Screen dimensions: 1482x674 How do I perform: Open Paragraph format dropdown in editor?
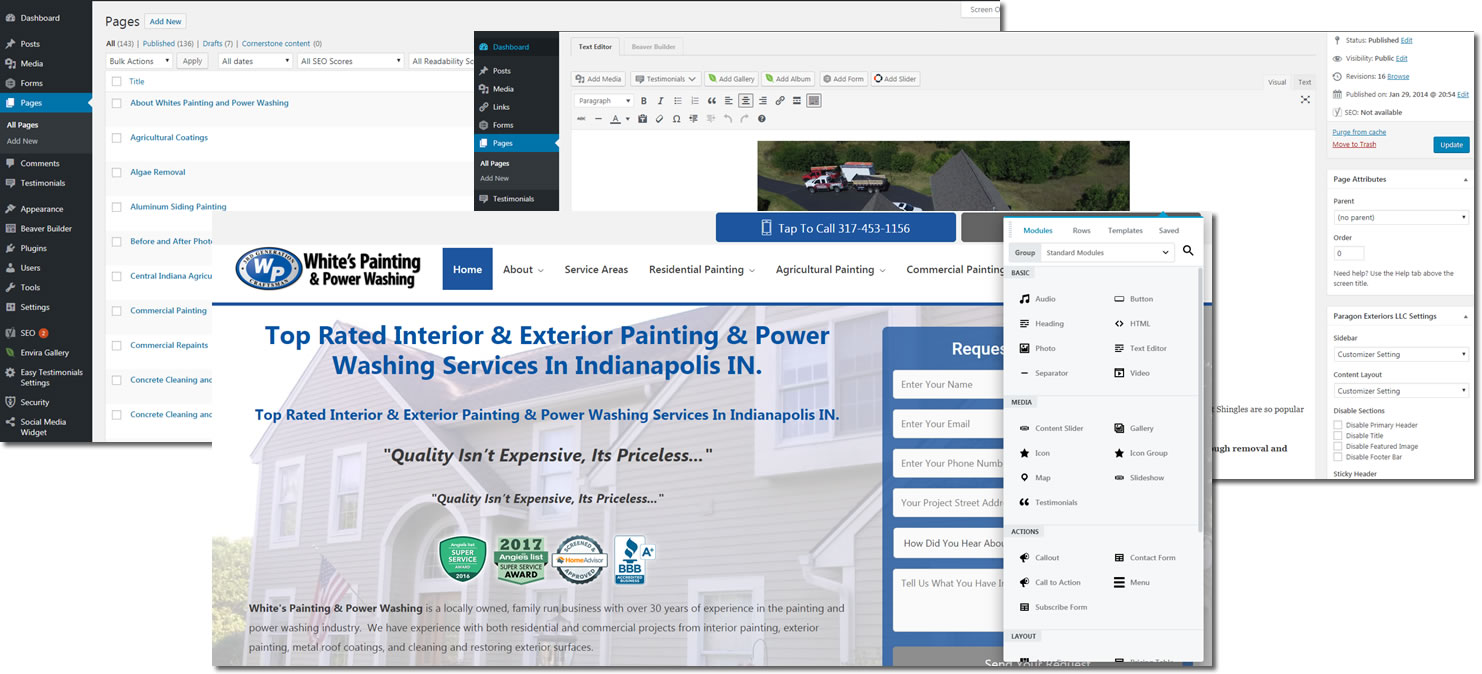[x=605, y=101]
